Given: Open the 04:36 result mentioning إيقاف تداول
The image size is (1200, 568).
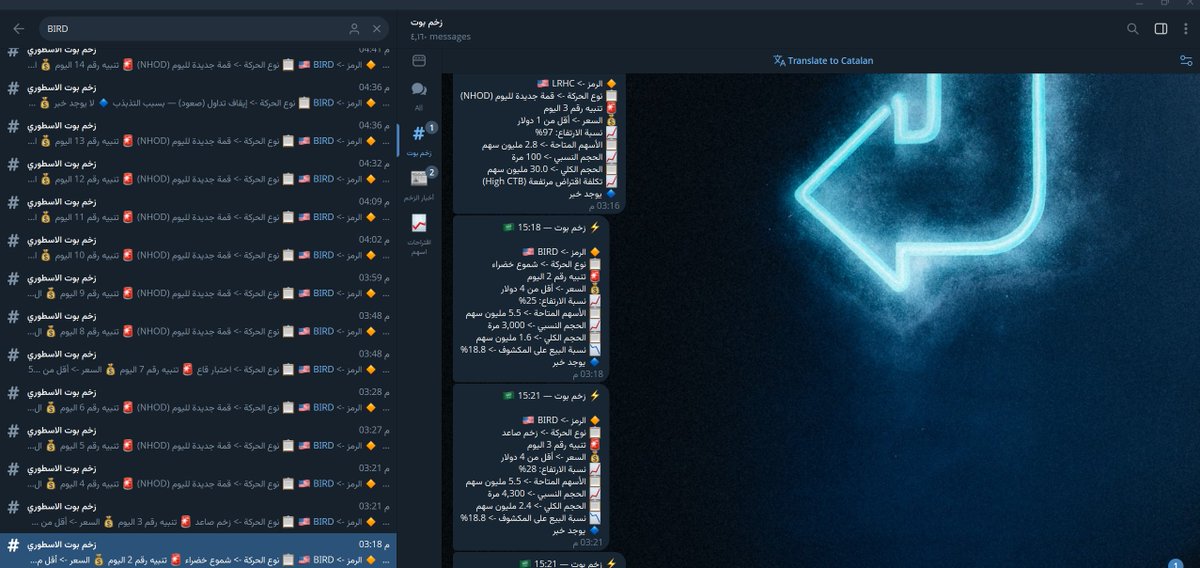Looking at the screenshot, I should click(198, 95).
